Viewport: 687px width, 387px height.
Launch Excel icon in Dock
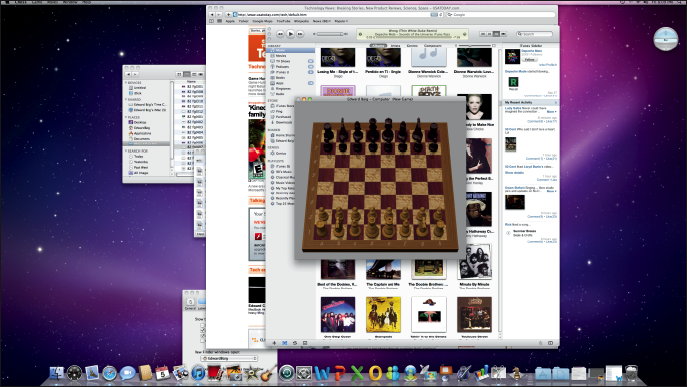coord(357,373)
